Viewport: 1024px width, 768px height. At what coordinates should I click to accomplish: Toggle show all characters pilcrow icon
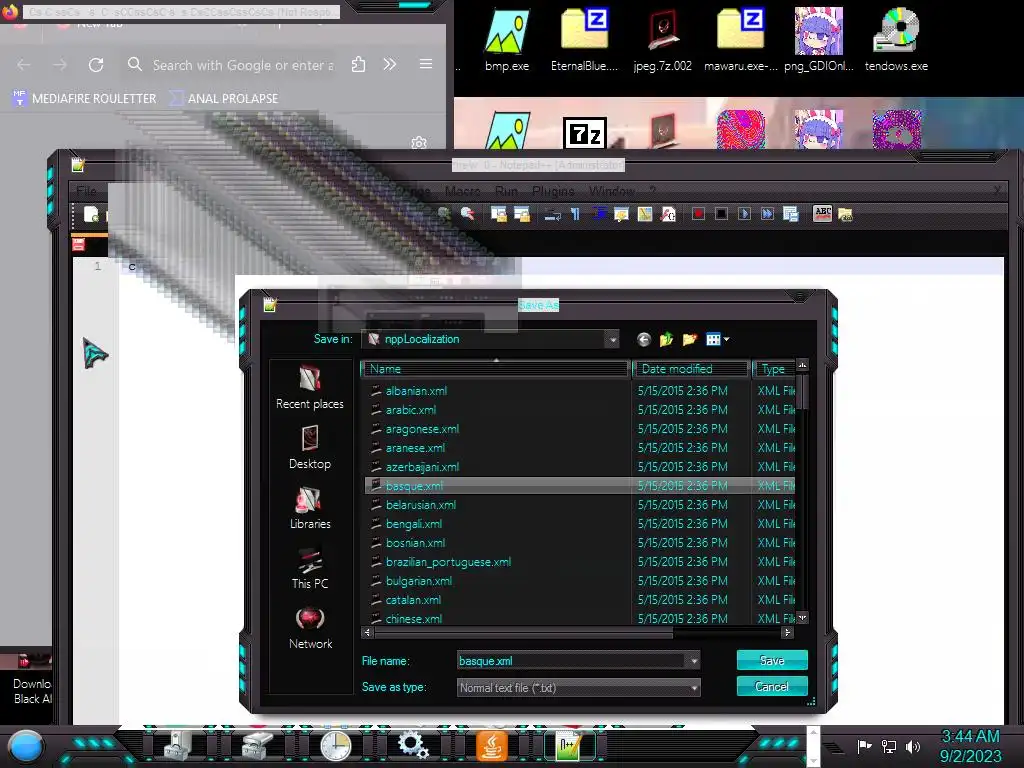575,214
